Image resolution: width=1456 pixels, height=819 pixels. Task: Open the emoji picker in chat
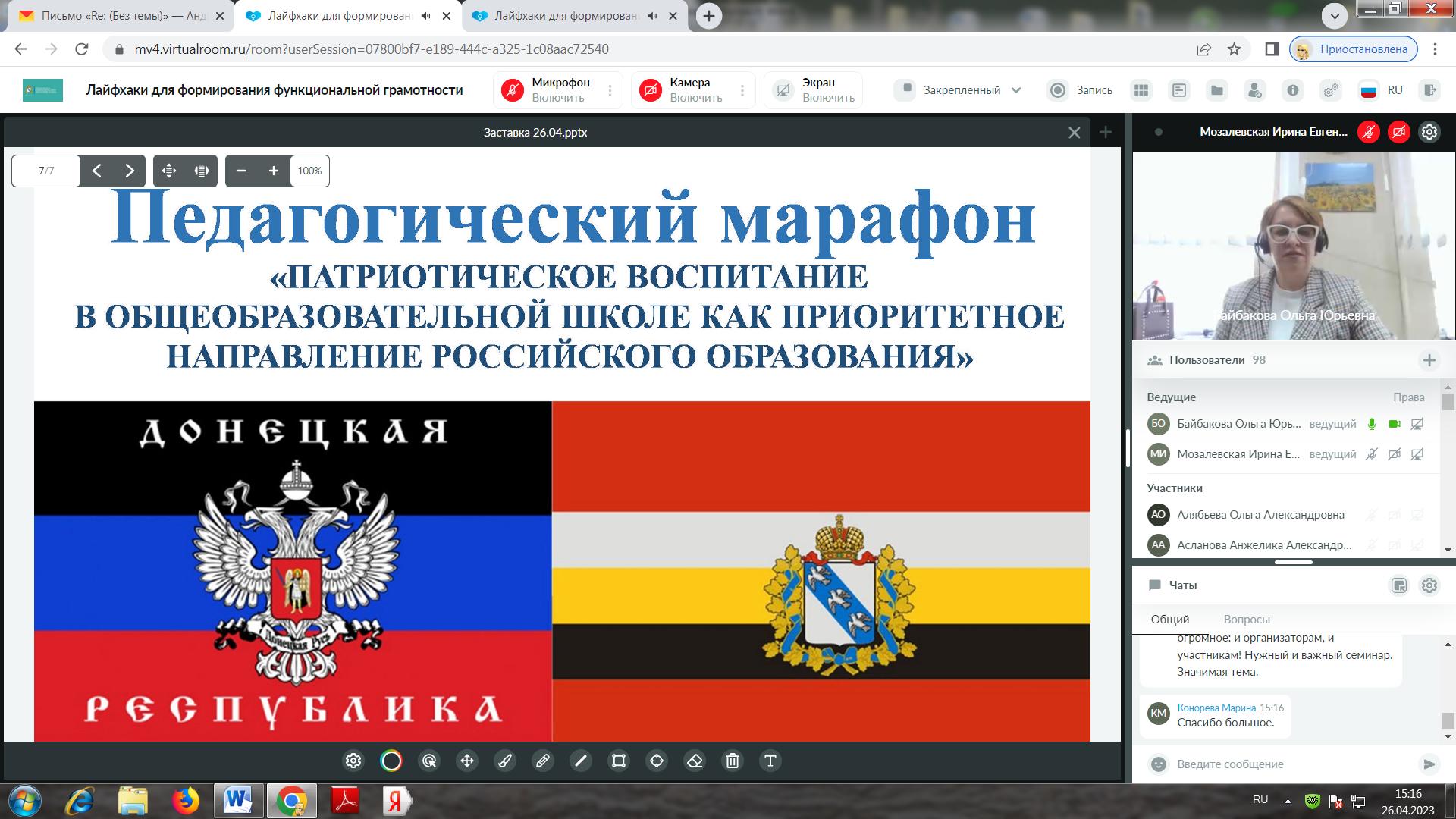(1158, 764)
